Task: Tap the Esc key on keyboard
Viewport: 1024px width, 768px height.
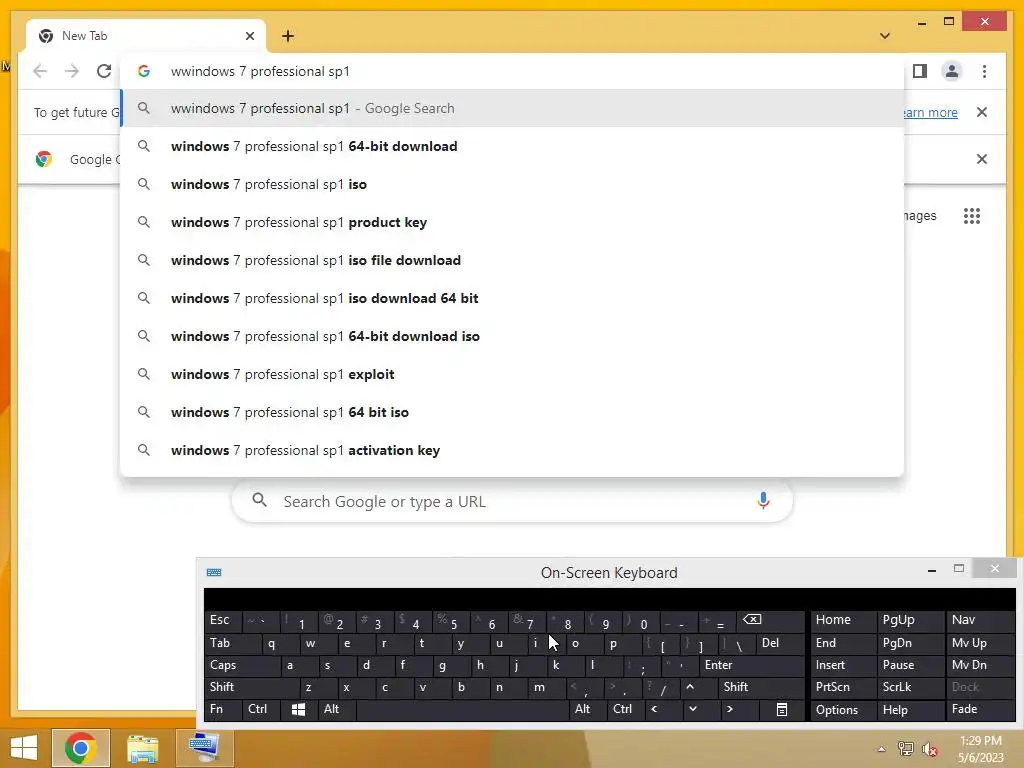Action: pos(223,620)
